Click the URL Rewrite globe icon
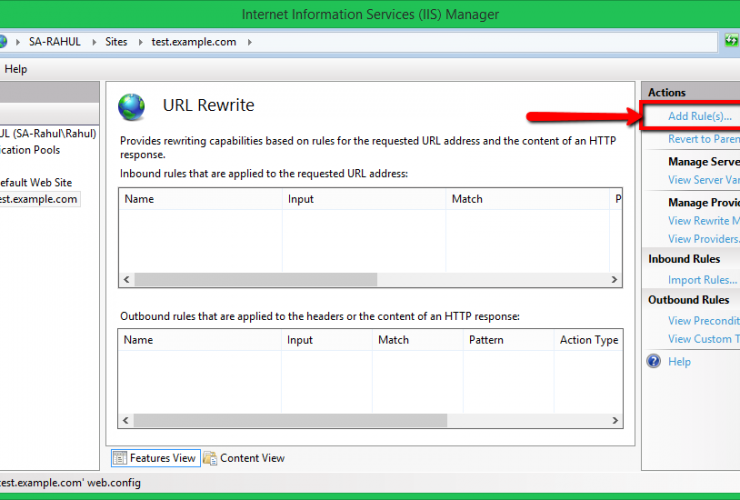 pyautogui.click(x=131, y=107)
